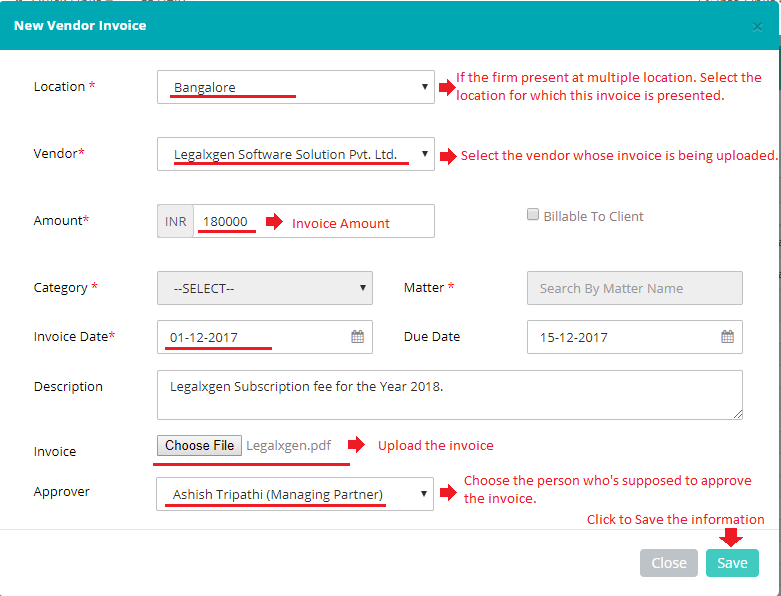This screenshot has height=596, width=781.
Task: Click into the Description text area
Action: 449,394
